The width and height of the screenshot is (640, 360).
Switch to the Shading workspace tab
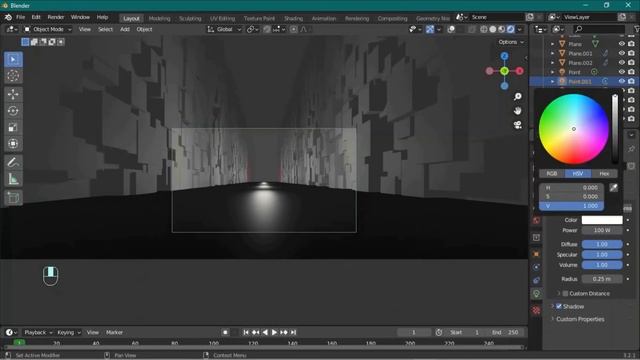point(293,18)
